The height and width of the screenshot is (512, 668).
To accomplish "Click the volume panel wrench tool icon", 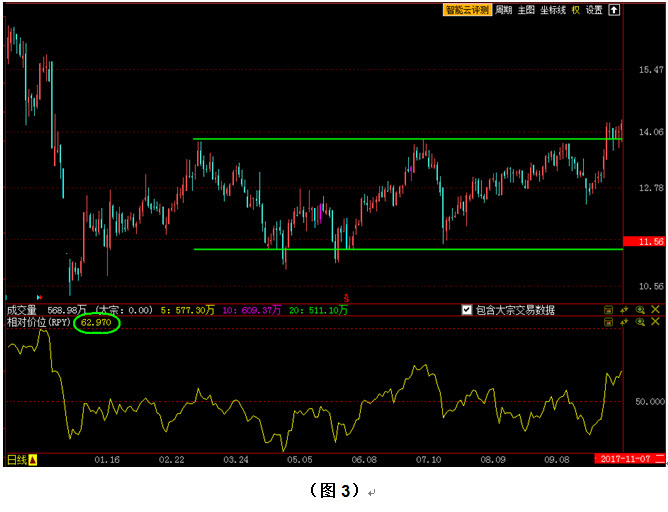I will (x=624, y=310).
